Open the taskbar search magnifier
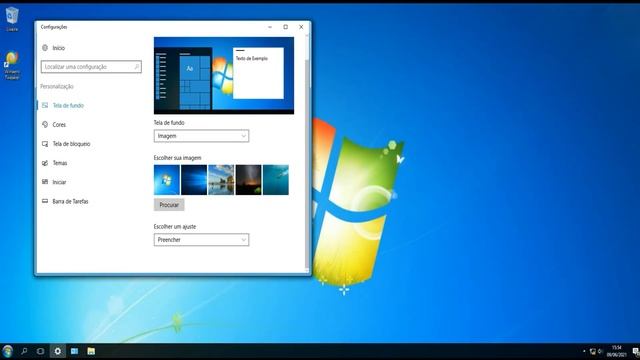The image size is (640, 360). (x=24, y=351)
